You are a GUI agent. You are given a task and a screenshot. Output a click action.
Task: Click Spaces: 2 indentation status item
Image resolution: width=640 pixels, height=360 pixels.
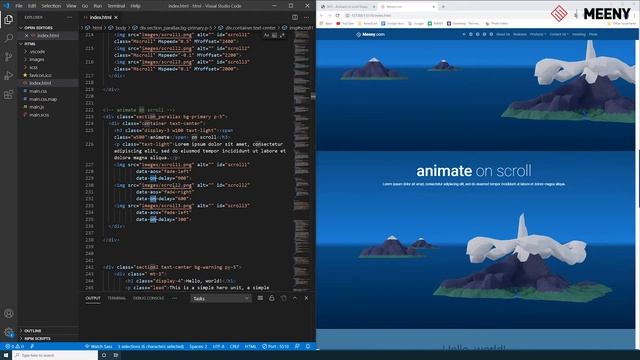click(x=198, y=347)
